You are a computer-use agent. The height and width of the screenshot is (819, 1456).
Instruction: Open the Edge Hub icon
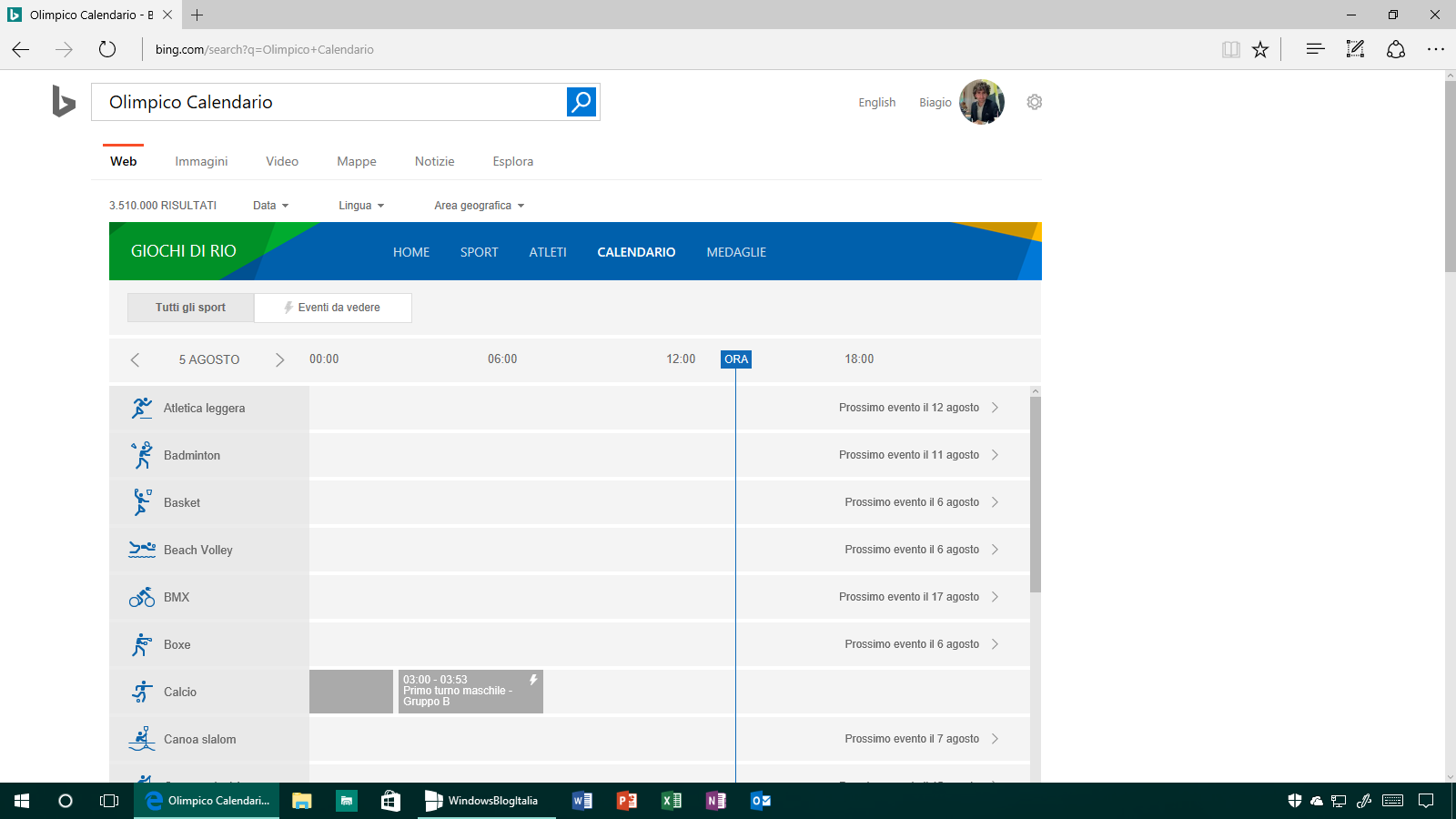pos(1315,49)
